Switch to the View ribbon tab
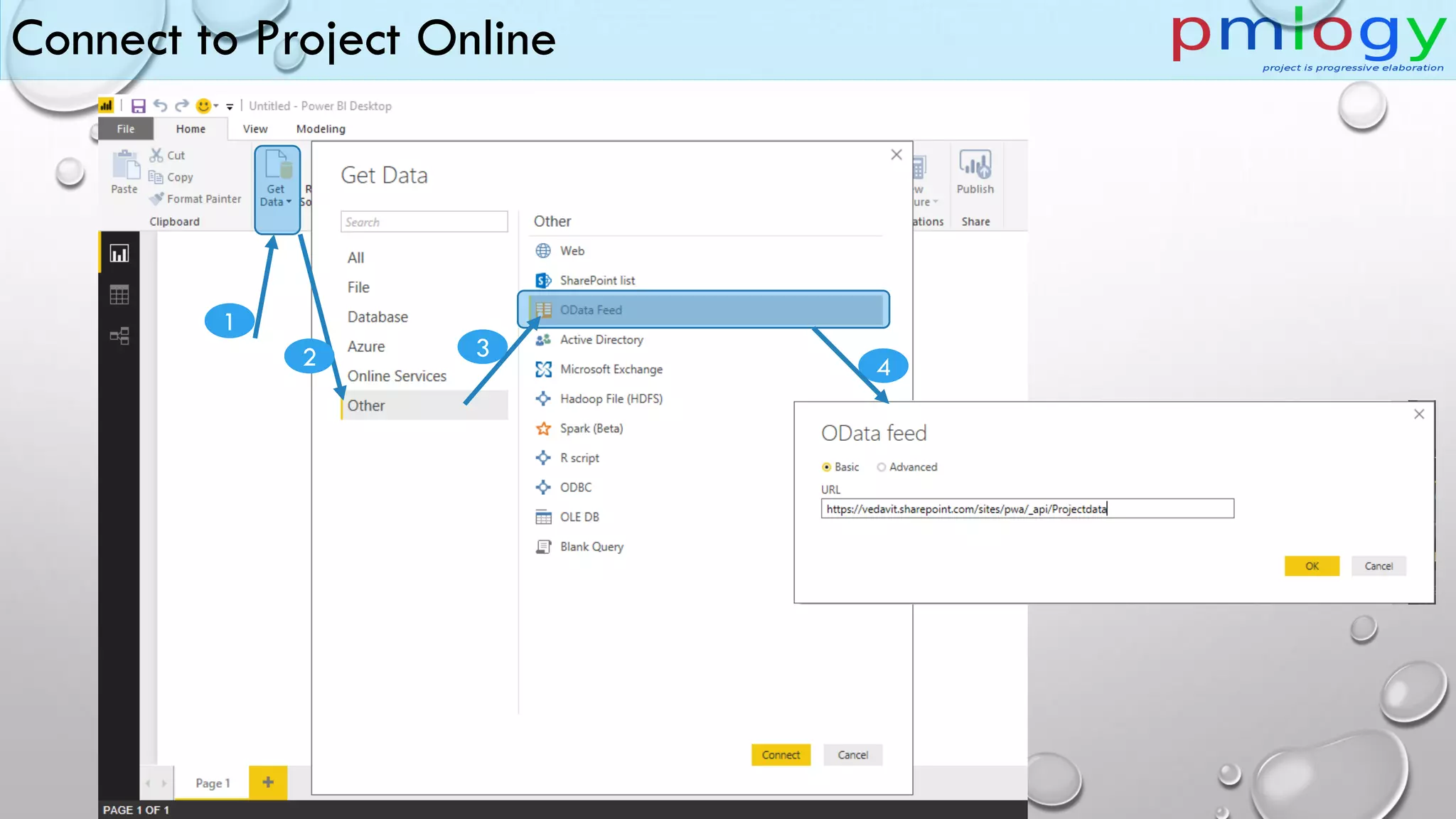The width and height of the screenshot is (1456, 819). pyautogui.click(x=255, y=129)
